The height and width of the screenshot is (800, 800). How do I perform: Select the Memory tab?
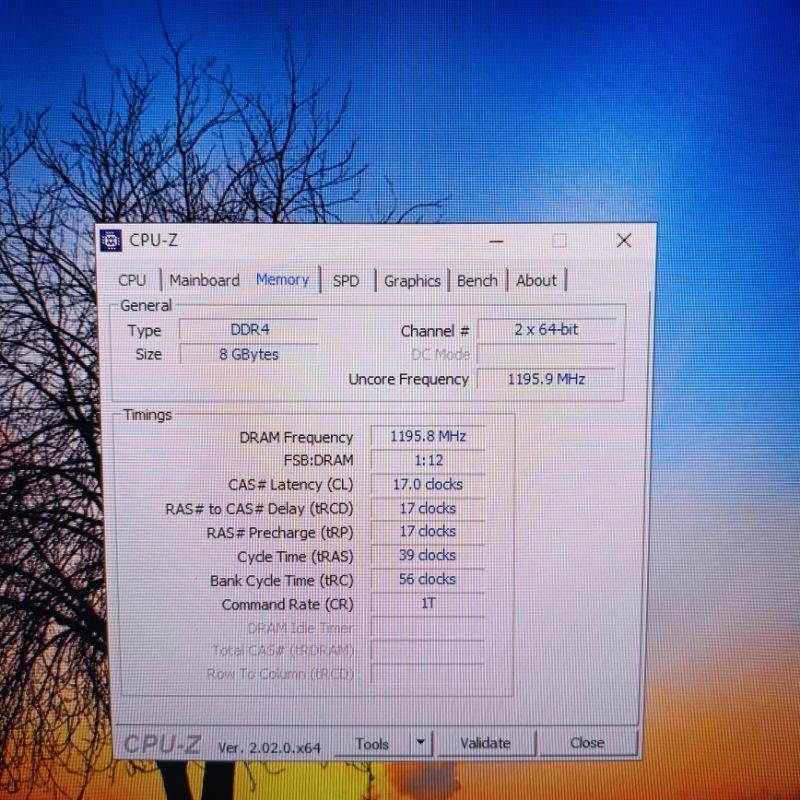[282, 280]
